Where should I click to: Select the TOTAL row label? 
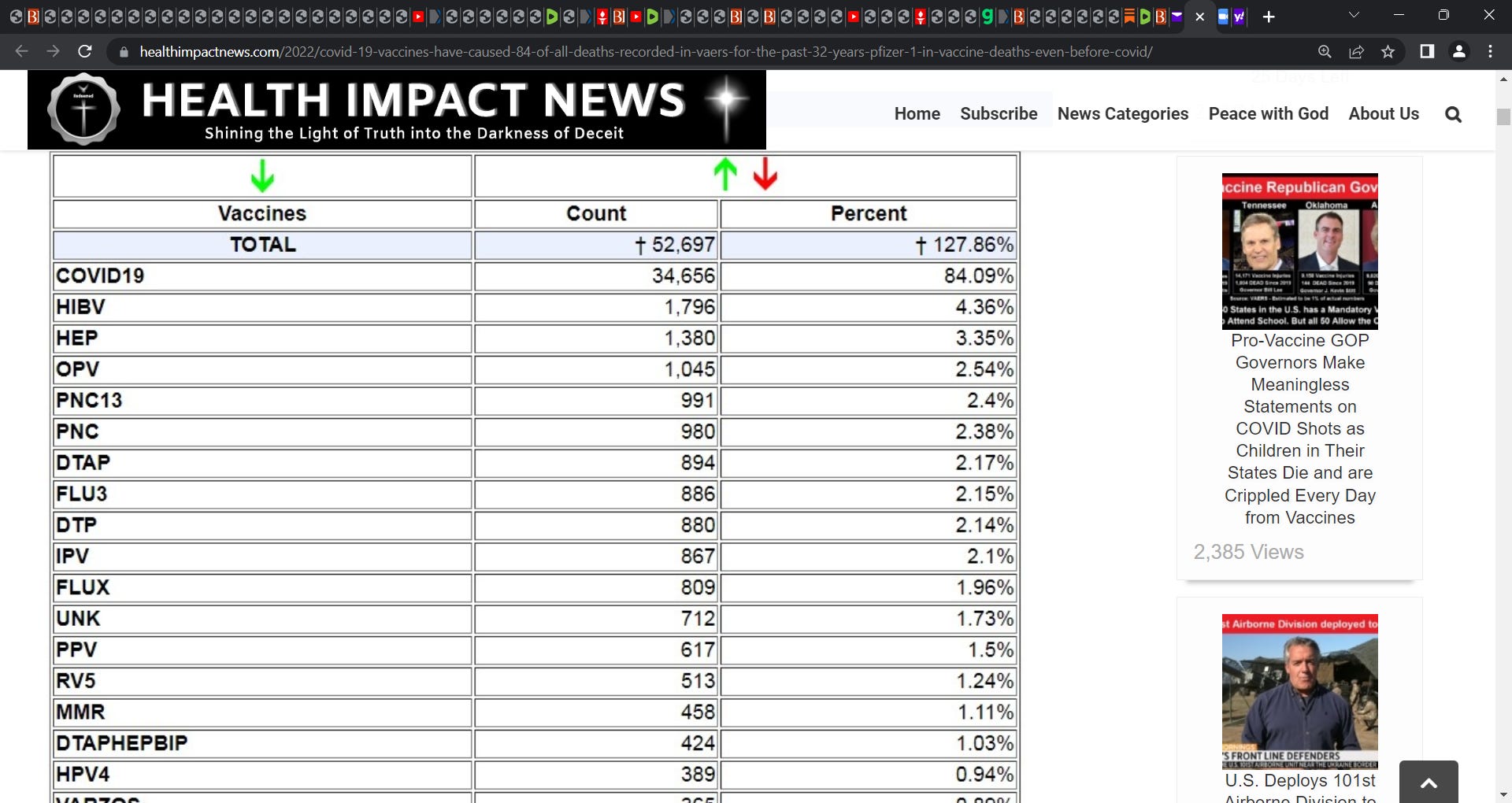click(x=262, y=245)
